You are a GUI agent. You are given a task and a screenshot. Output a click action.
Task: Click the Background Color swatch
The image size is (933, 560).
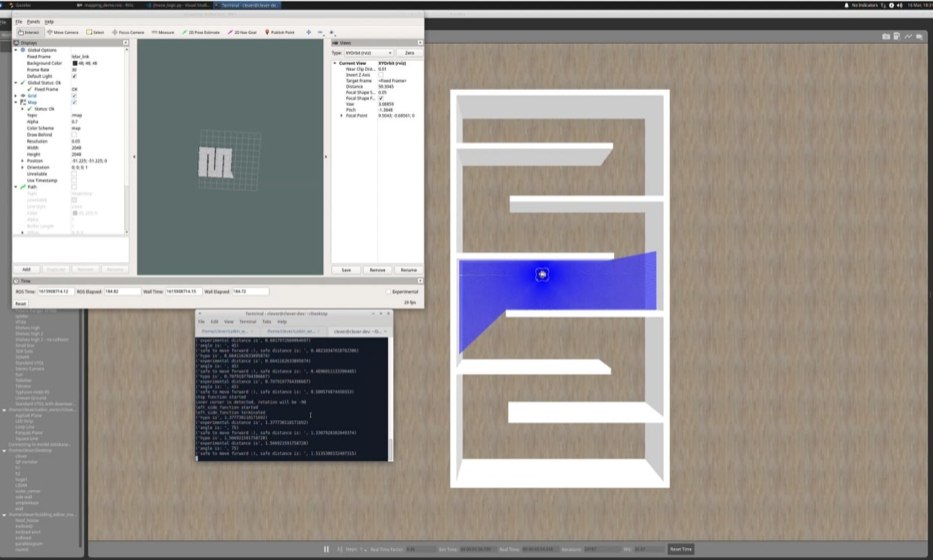tap(75, 62)
